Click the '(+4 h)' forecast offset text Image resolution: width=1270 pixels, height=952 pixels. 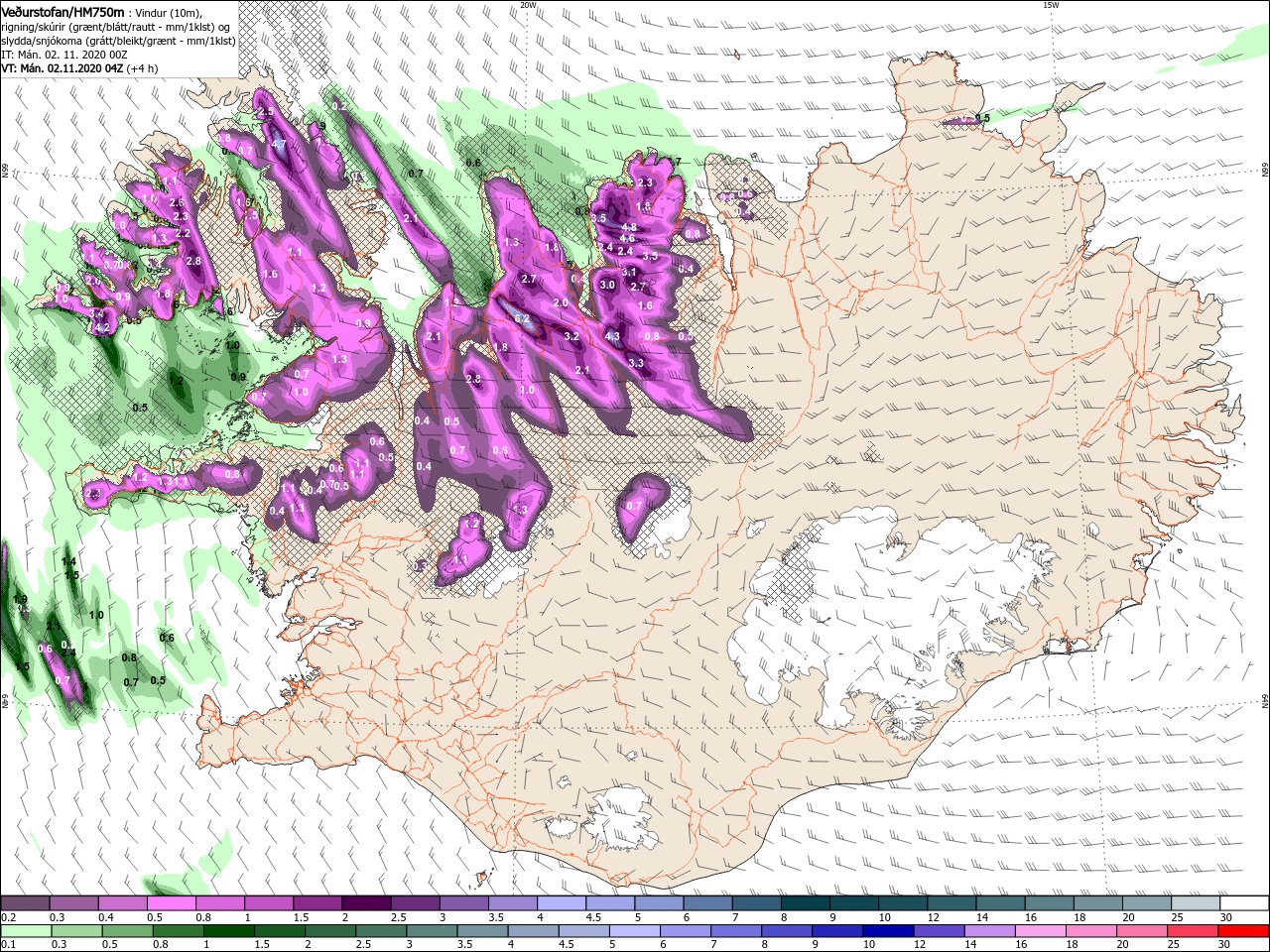pos(143,68)
